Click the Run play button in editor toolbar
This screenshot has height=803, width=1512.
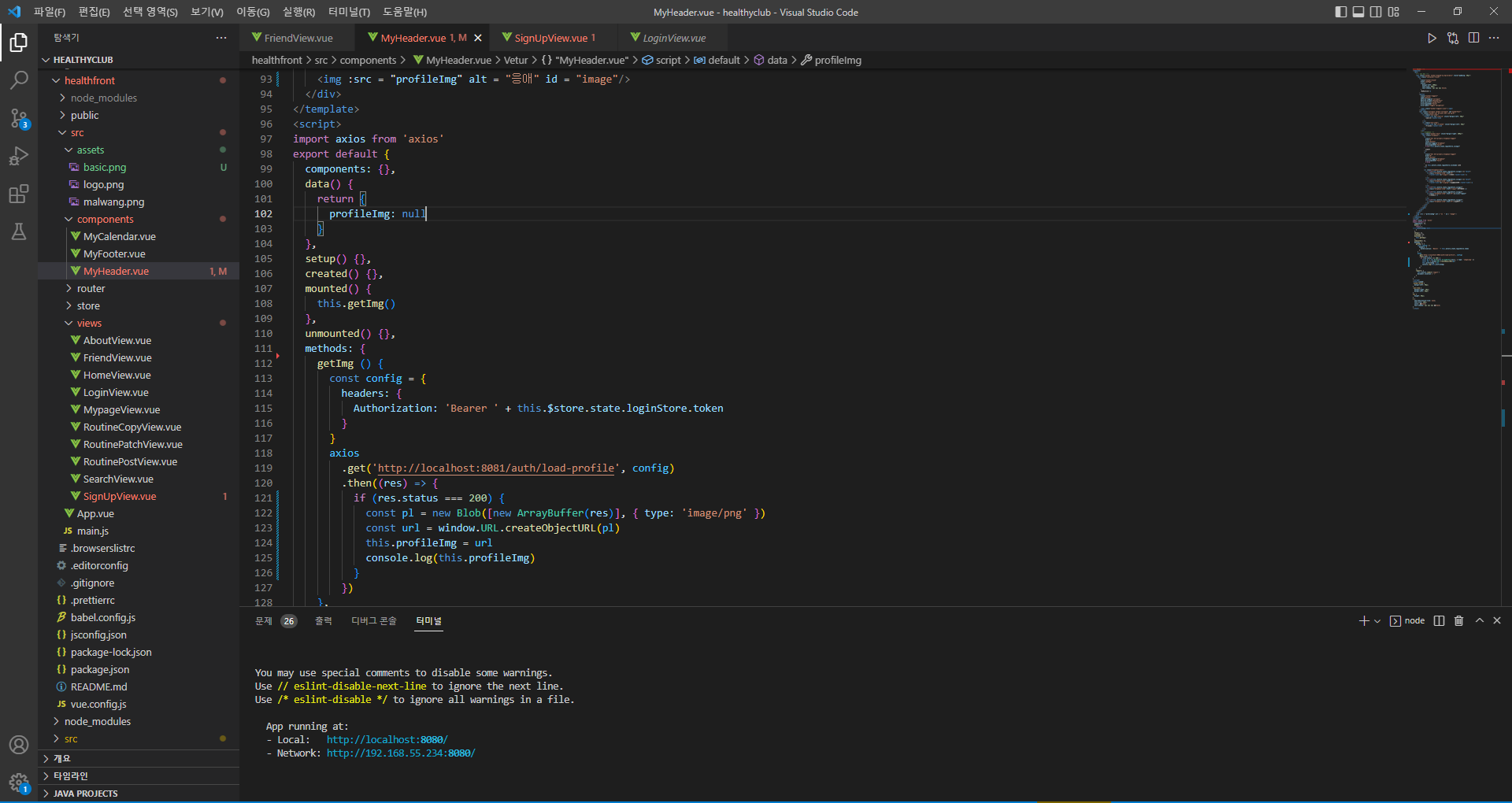(x=1432, y=38)
